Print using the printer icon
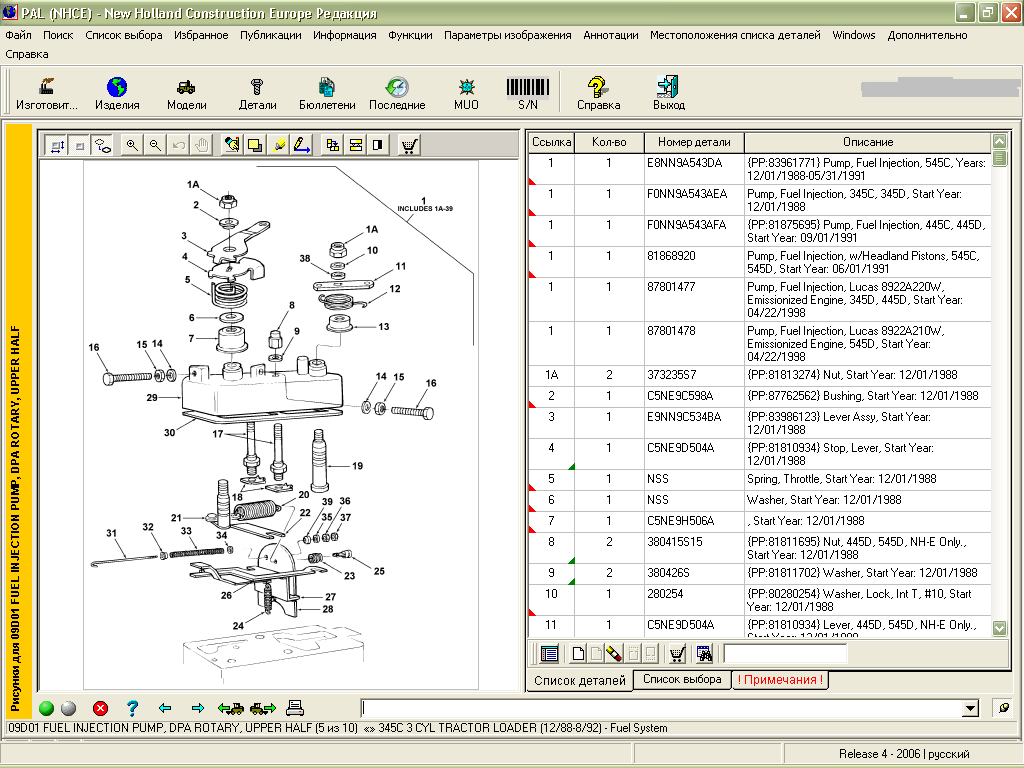This screenshot has width=1024, height=768. pyautogui.click(x=295, y=708)
